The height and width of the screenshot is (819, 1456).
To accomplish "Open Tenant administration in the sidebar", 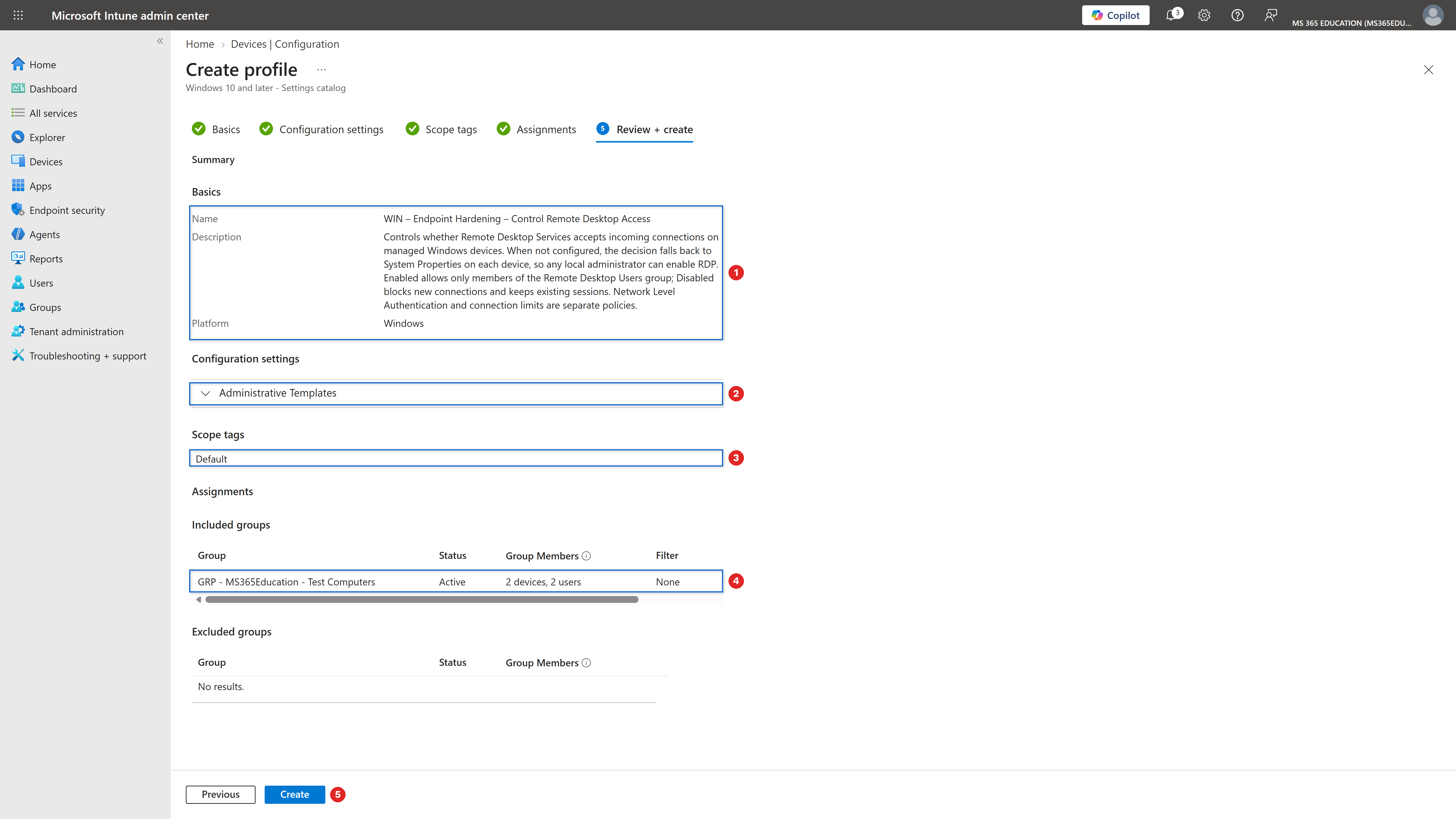I will tap(76, 332).
